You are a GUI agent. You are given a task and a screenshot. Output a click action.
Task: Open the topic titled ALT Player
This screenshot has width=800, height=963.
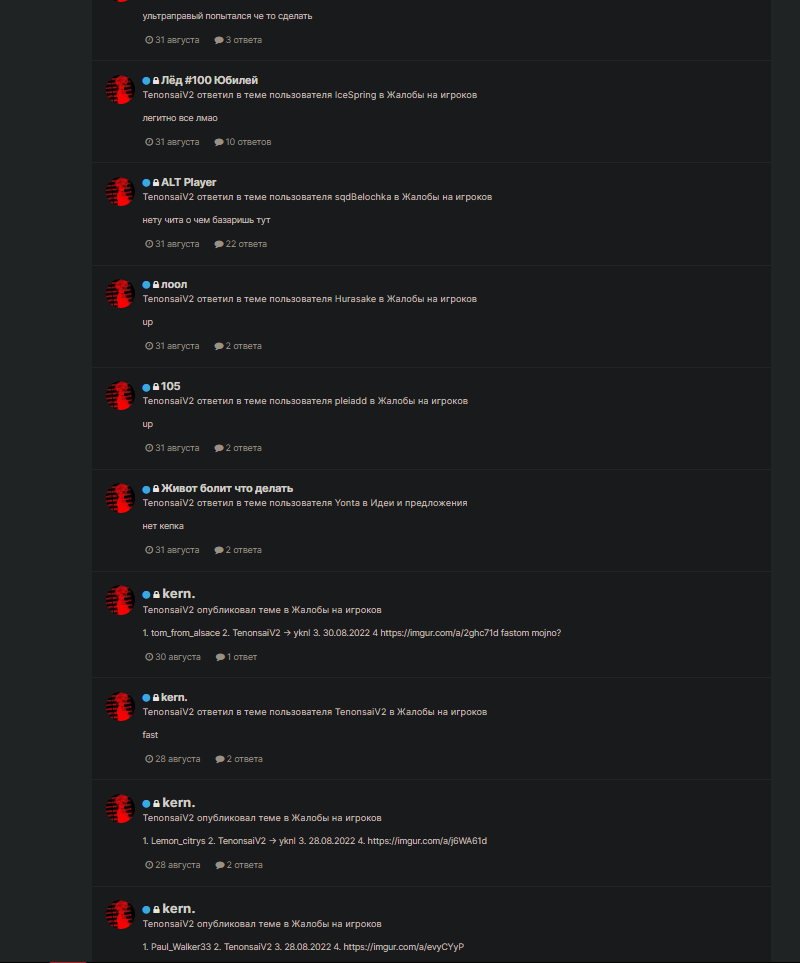pos(188,182)
